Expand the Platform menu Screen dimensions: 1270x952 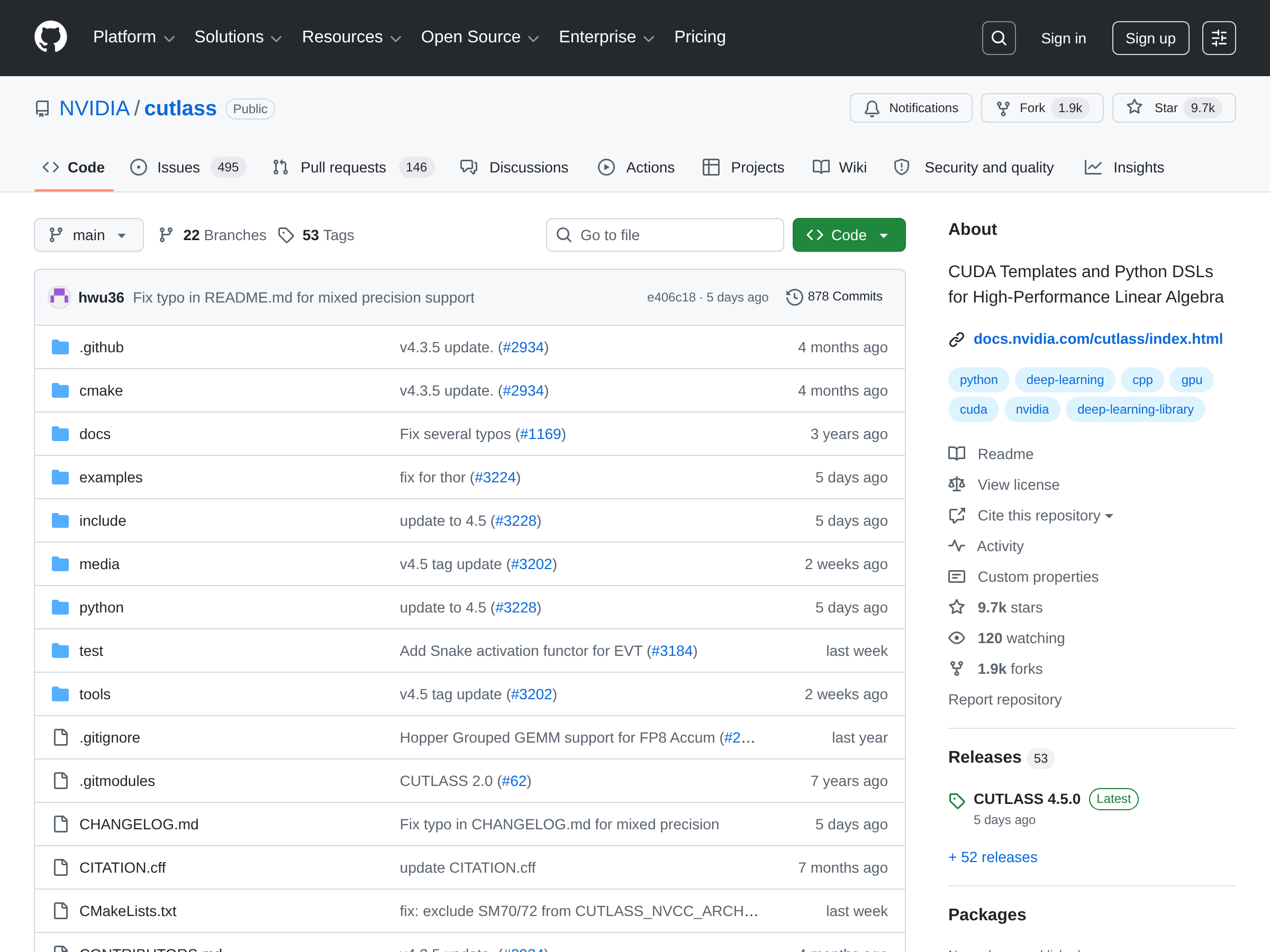pos(134,38)
